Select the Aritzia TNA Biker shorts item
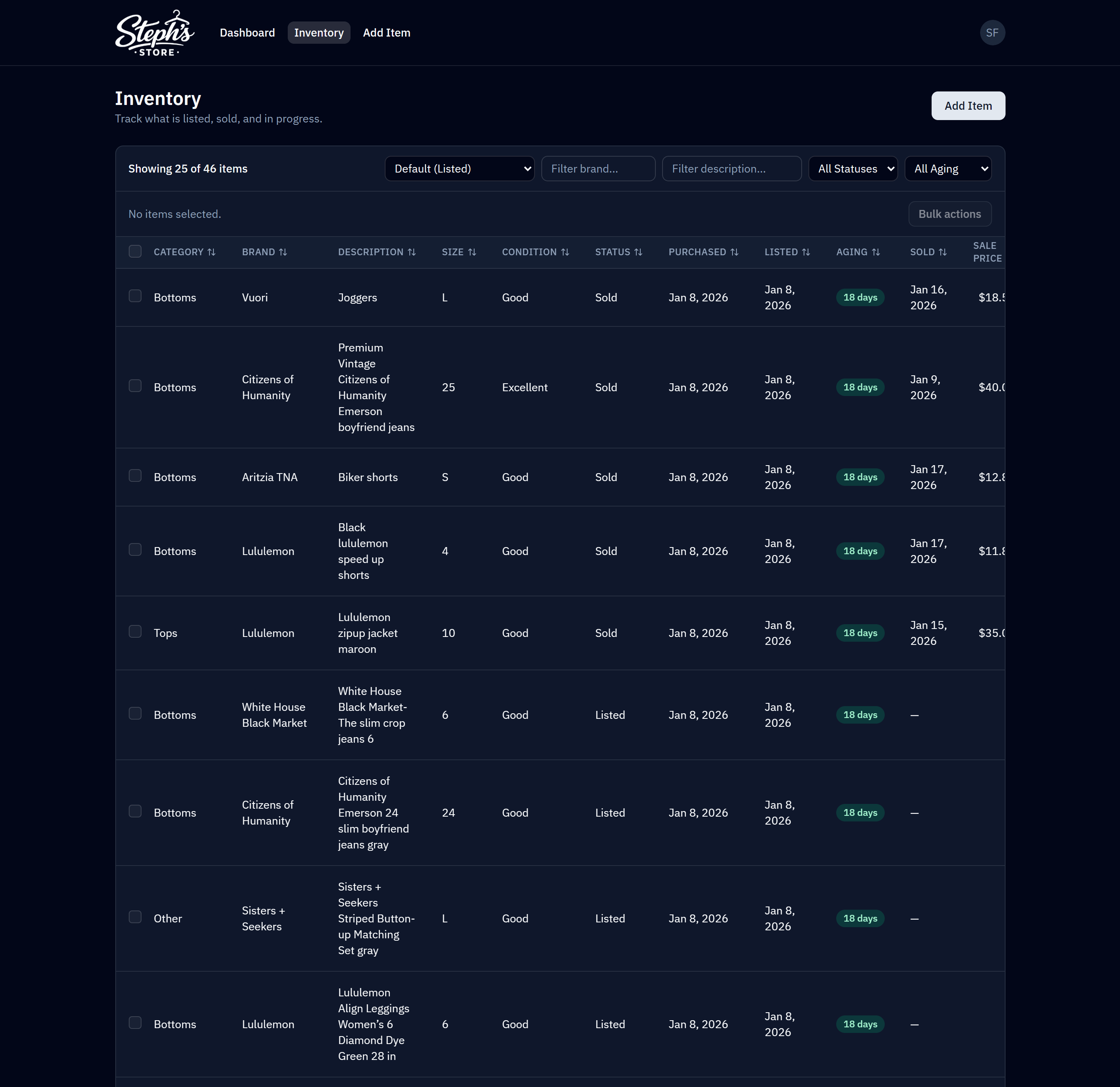 tap(136, 476)
